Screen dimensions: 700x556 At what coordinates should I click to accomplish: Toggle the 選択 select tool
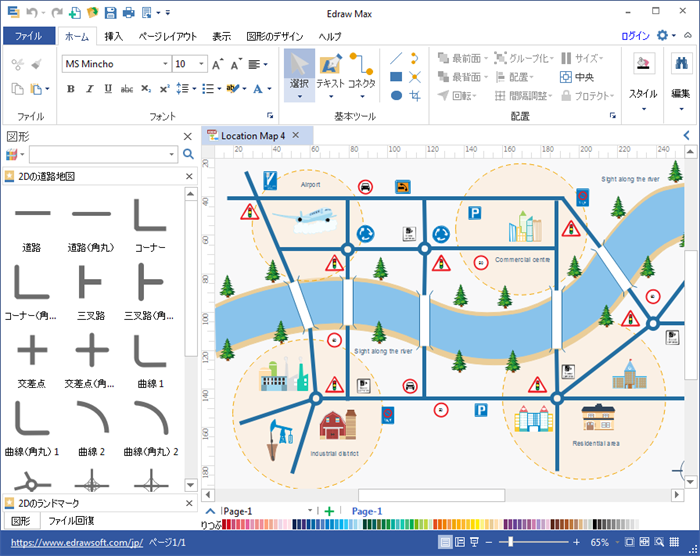click(299, 75)
